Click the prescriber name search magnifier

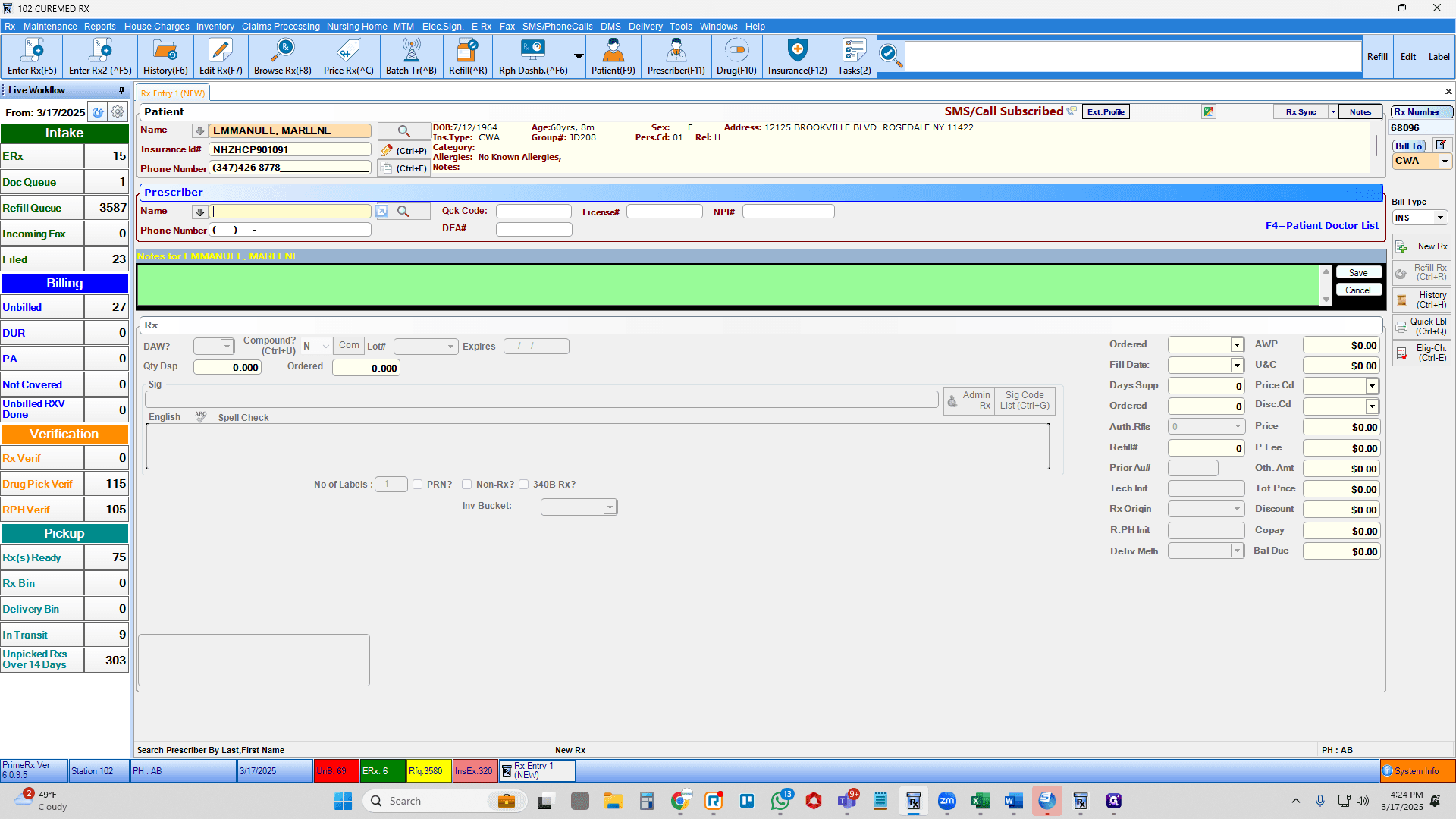(x=403, y=212)
